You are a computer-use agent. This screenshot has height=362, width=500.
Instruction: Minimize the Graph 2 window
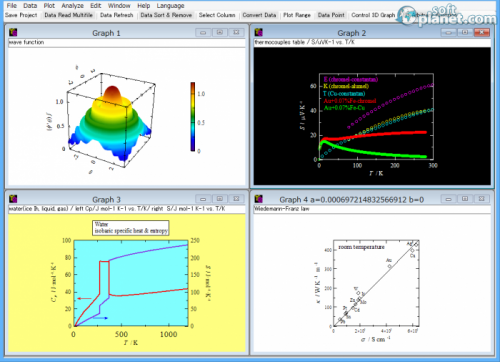pos(448,32)
